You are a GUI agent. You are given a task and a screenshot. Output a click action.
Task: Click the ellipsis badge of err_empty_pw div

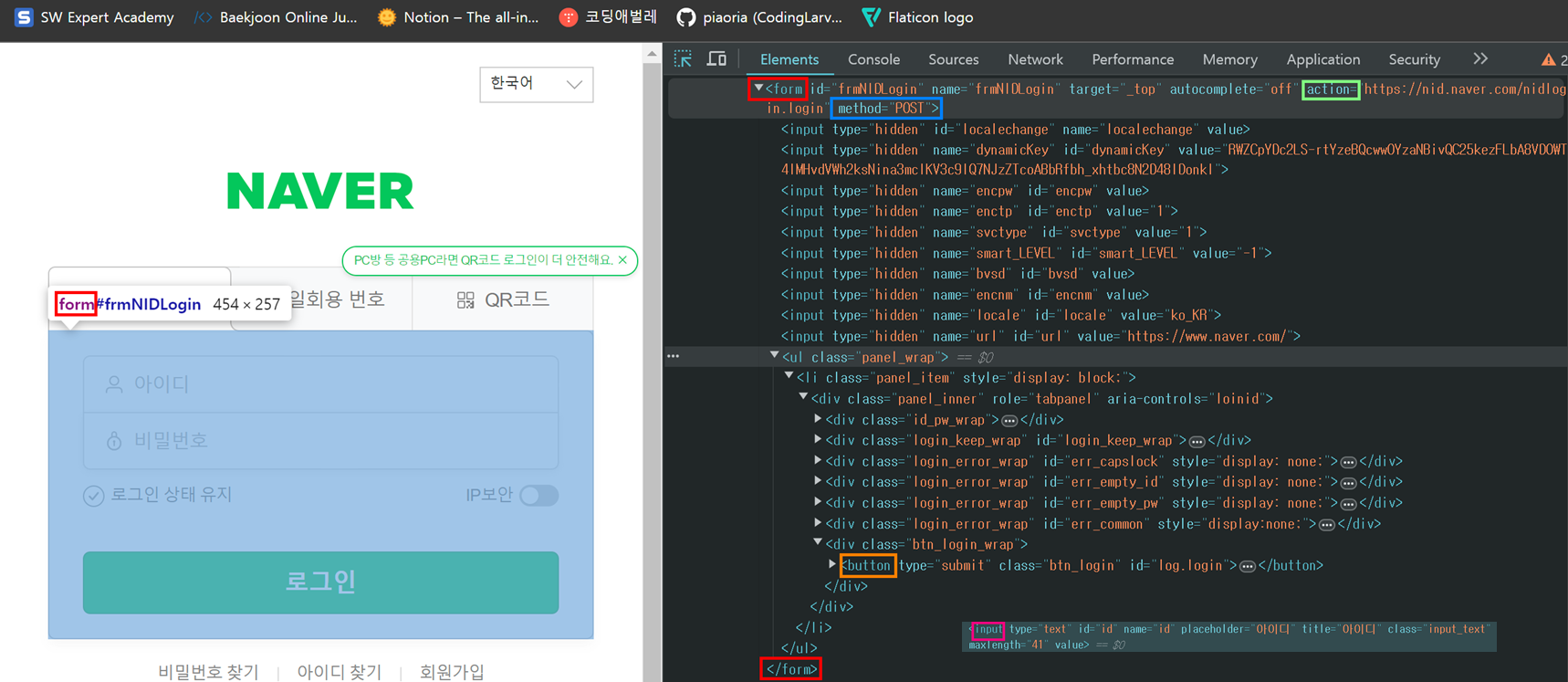(1348, 503)
